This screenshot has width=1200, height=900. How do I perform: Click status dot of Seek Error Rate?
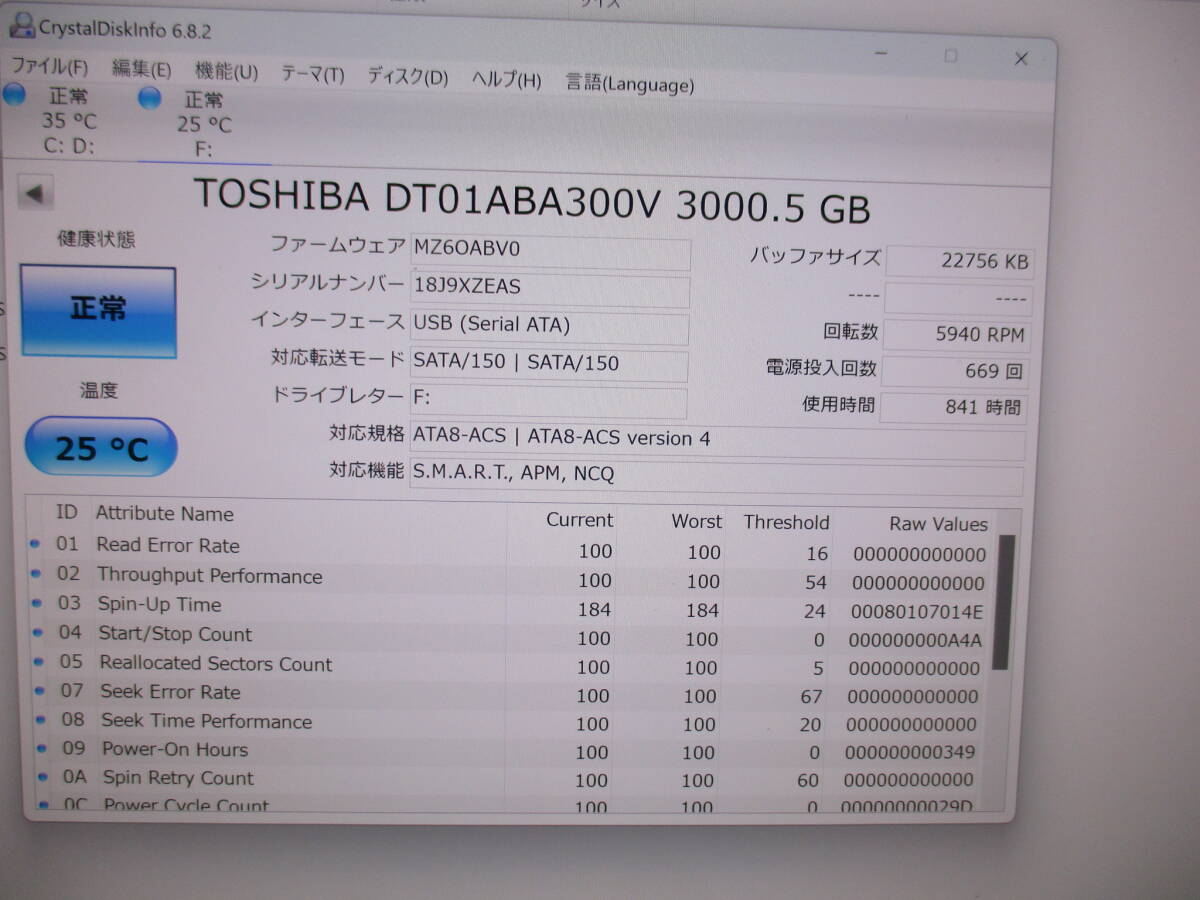(x=40, y=690)
